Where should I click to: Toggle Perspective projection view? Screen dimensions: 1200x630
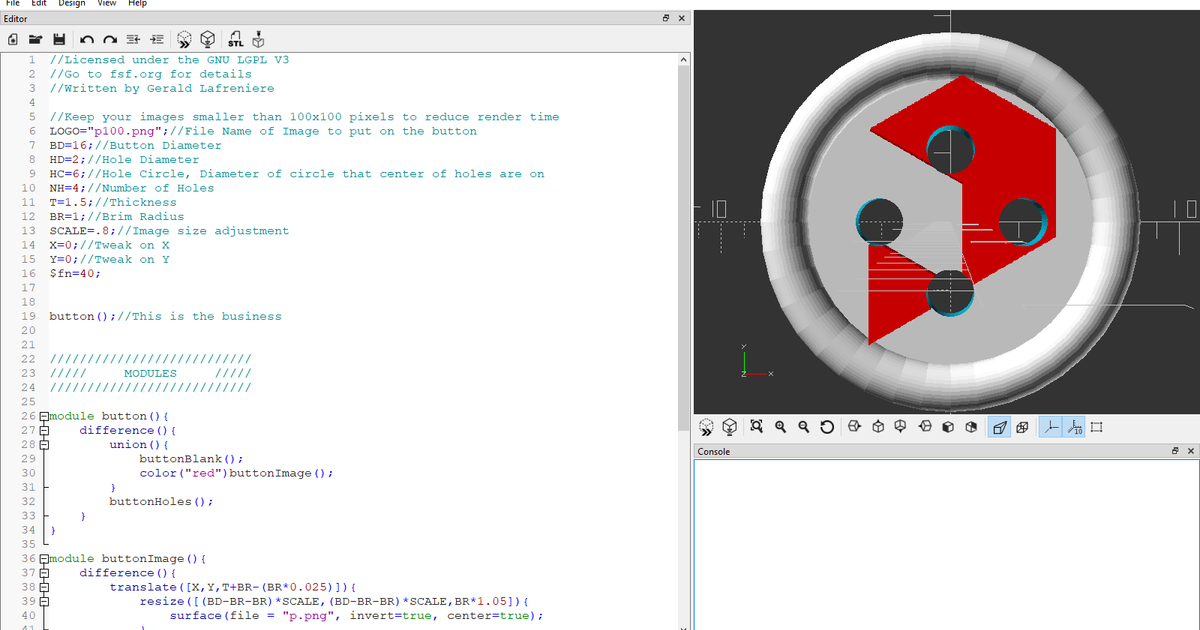pyautogui.click(x=998, y=428)
